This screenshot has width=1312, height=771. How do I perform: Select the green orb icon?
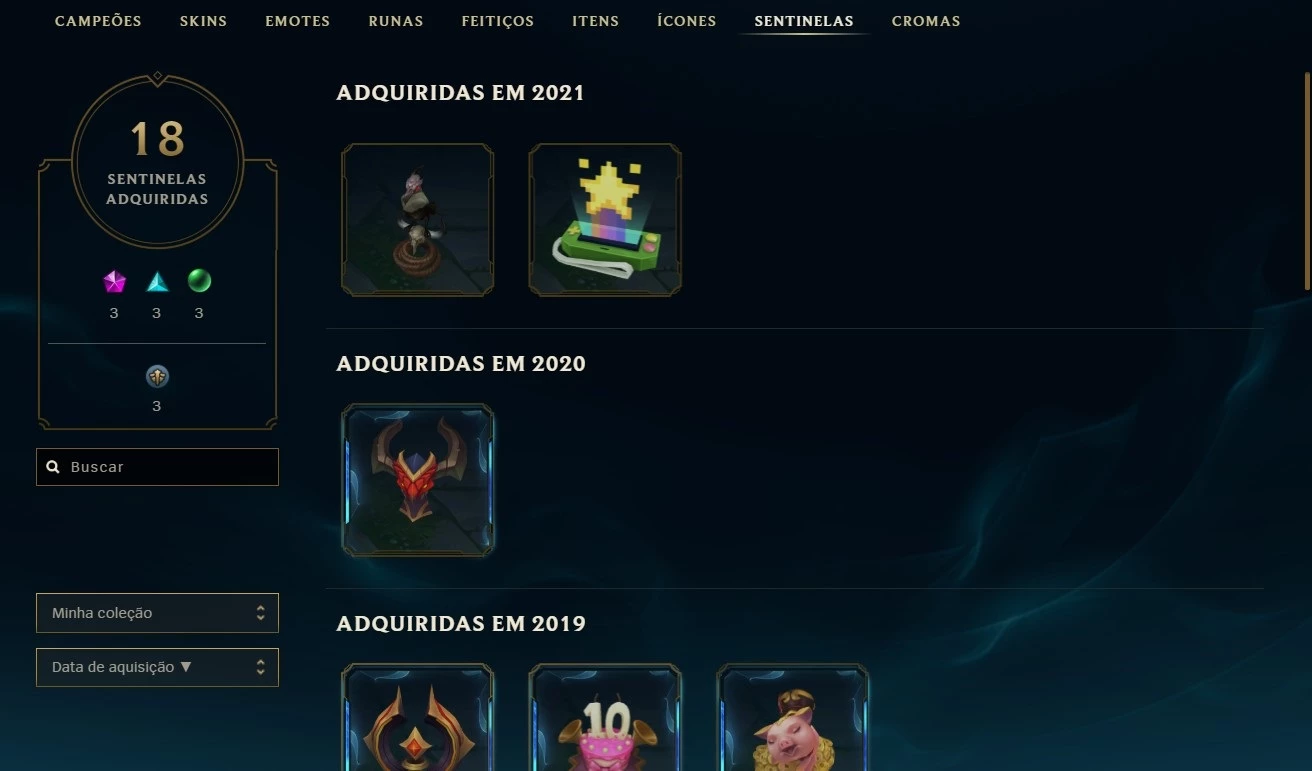tap(199, 281)
